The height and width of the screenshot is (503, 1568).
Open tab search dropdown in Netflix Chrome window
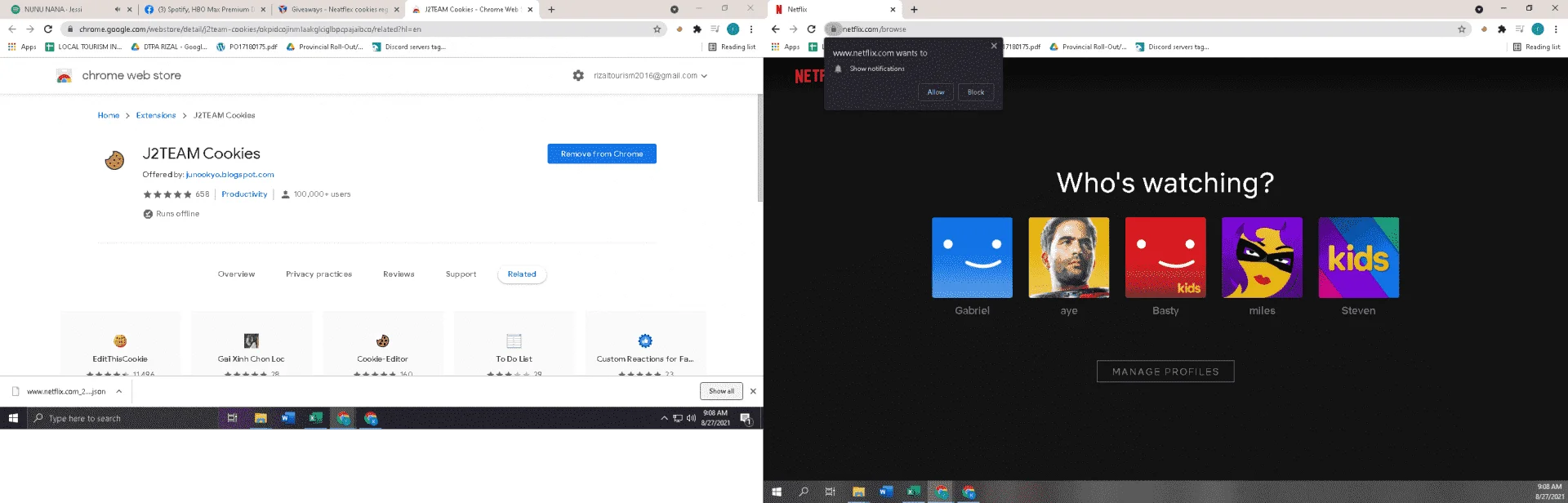tap(1479, 10)
